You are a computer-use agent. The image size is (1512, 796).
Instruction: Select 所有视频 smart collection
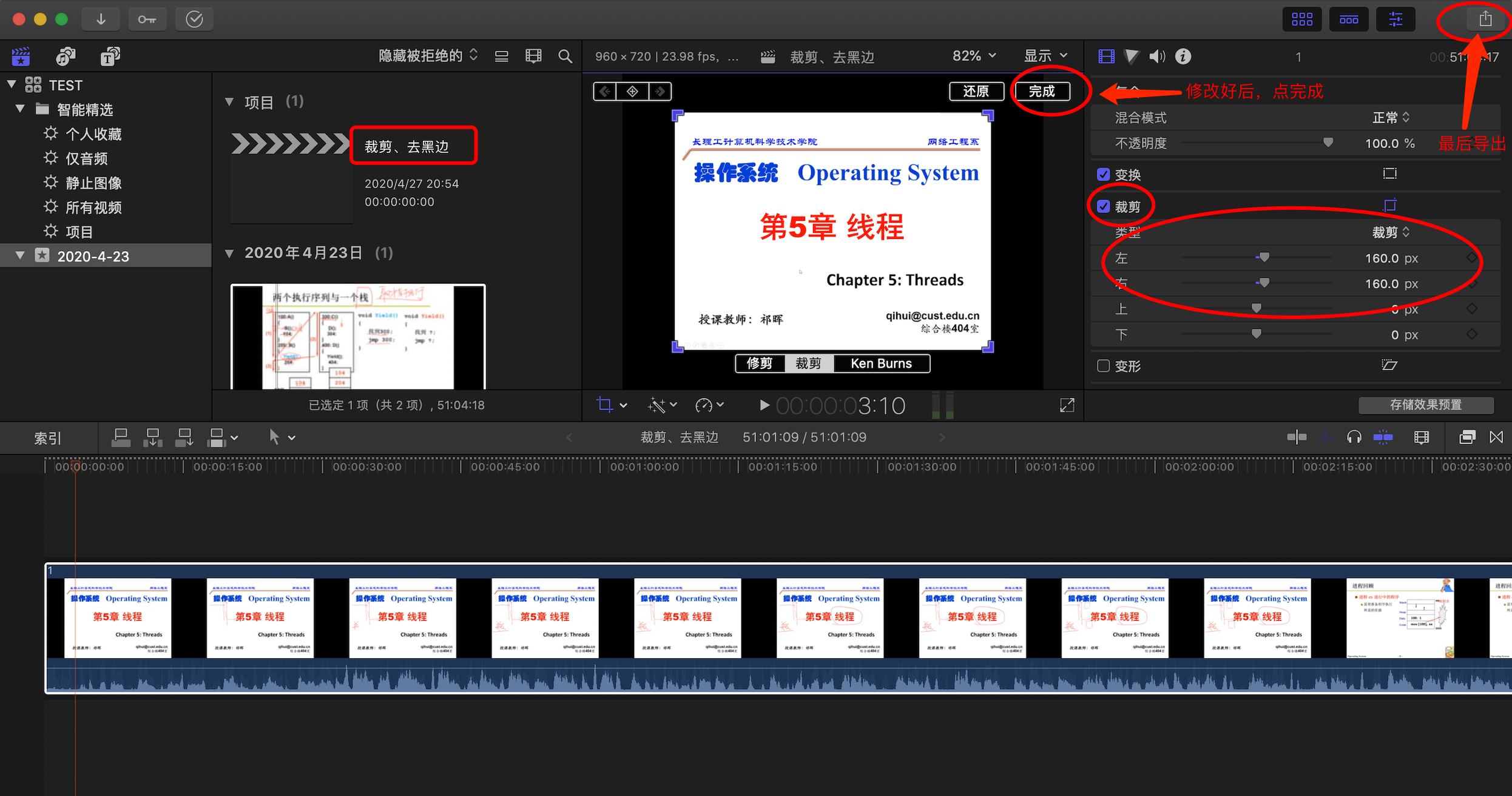[x=93, y=207]
